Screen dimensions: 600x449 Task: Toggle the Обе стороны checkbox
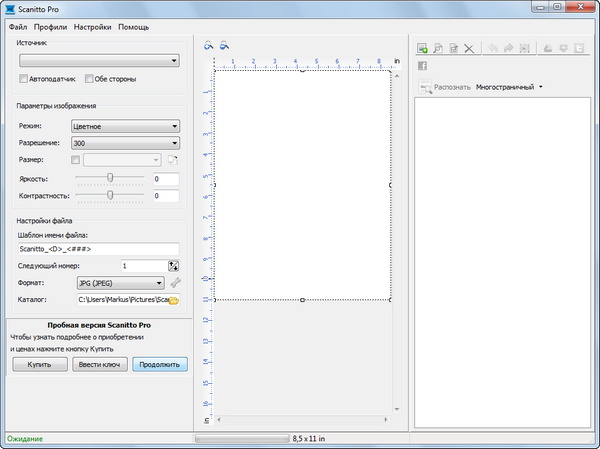click(89, 78)
